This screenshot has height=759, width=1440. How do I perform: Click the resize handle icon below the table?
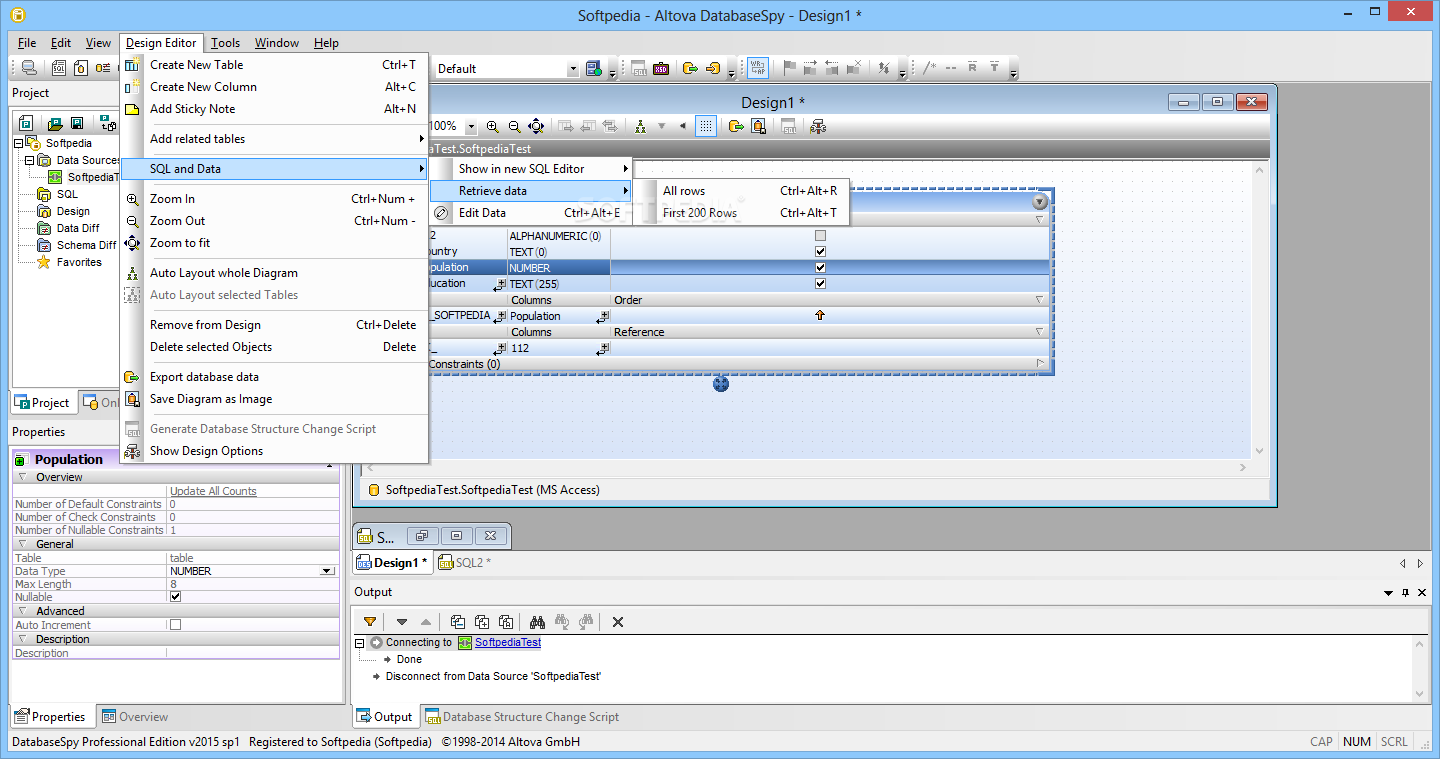coord(721,384)
